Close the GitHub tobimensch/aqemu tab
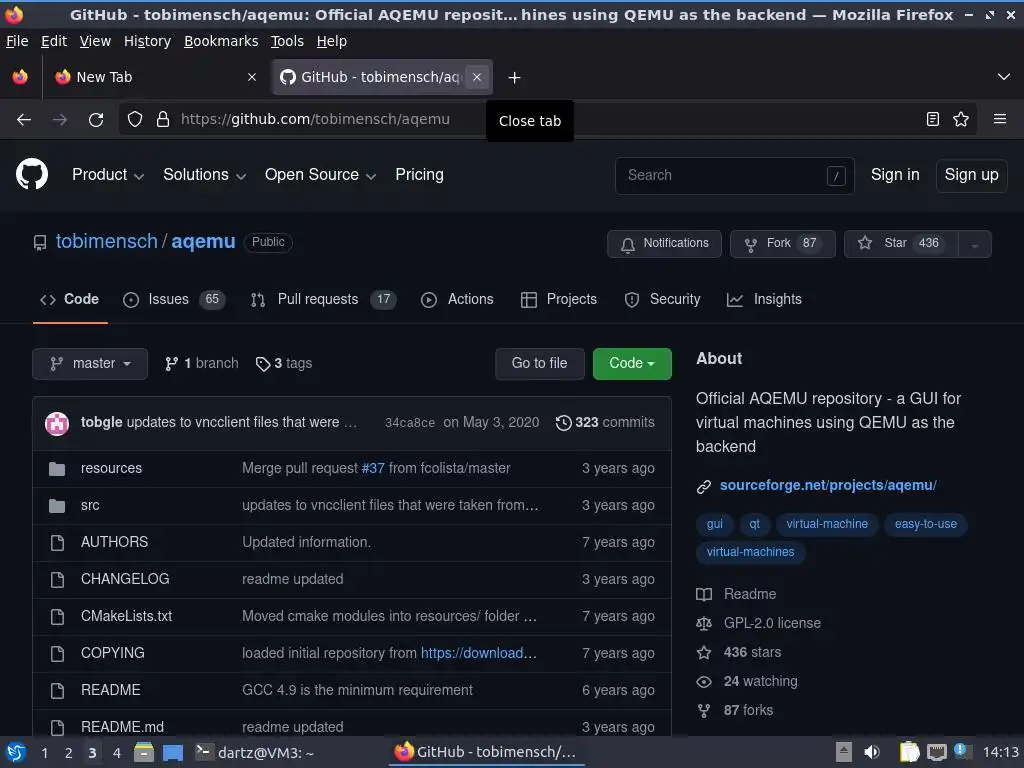This screenshot has width=1024, height=768. pos(477,77)
